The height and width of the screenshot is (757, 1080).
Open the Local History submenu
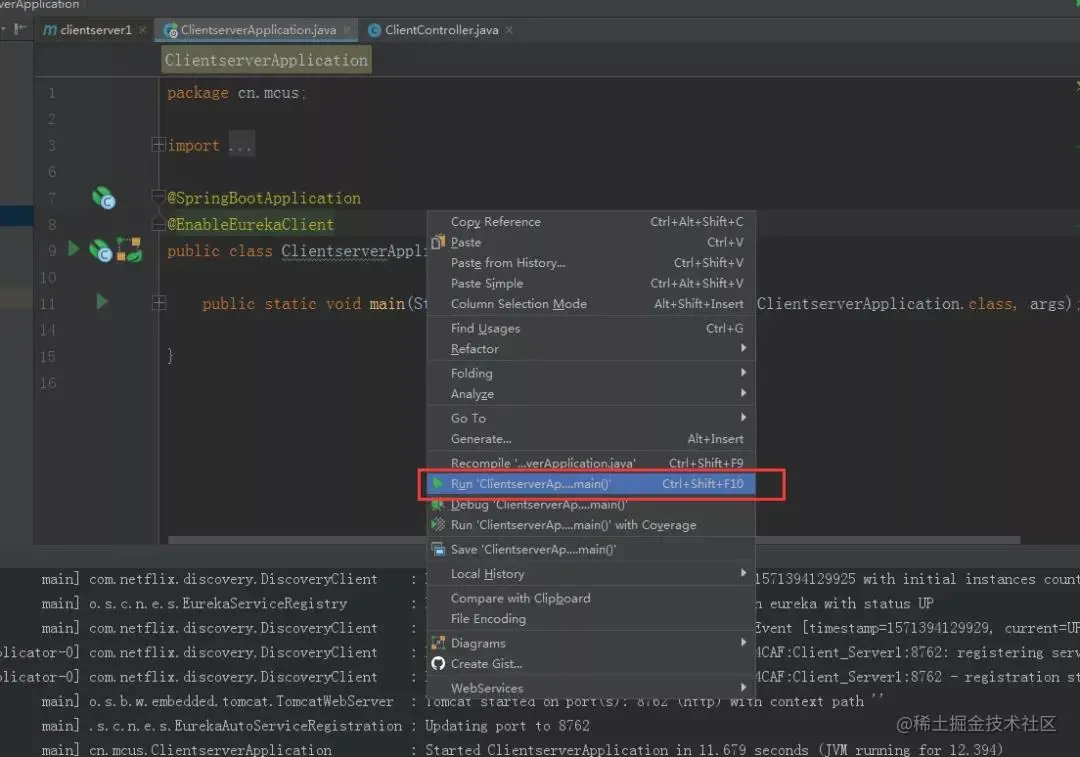[591, 574]
